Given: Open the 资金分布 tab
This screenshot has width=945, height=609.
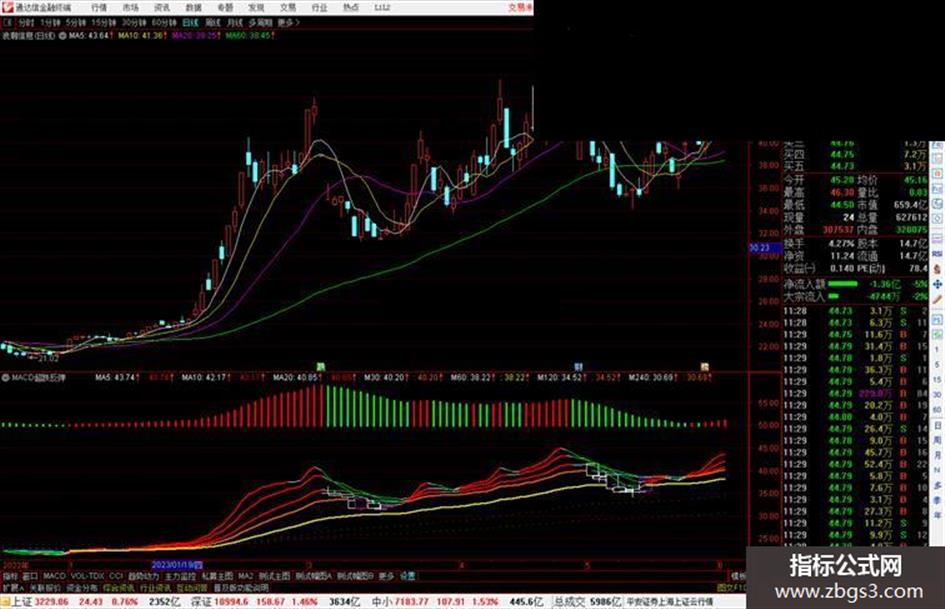Looking at the screenshot, I should 82,587.
